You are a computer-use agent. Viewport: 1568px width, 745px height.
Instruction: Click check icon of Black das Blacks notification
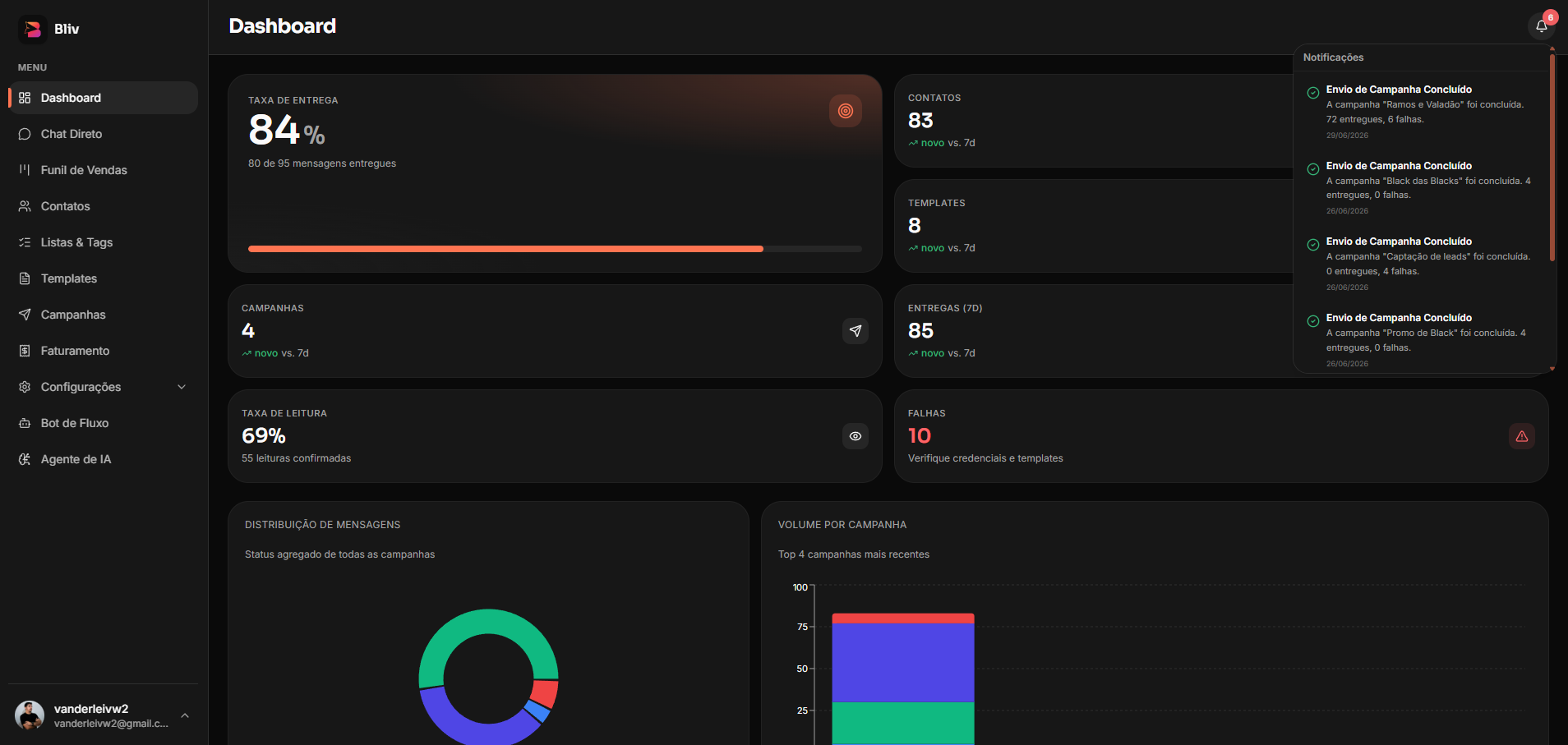click(x=1313, y=169)
